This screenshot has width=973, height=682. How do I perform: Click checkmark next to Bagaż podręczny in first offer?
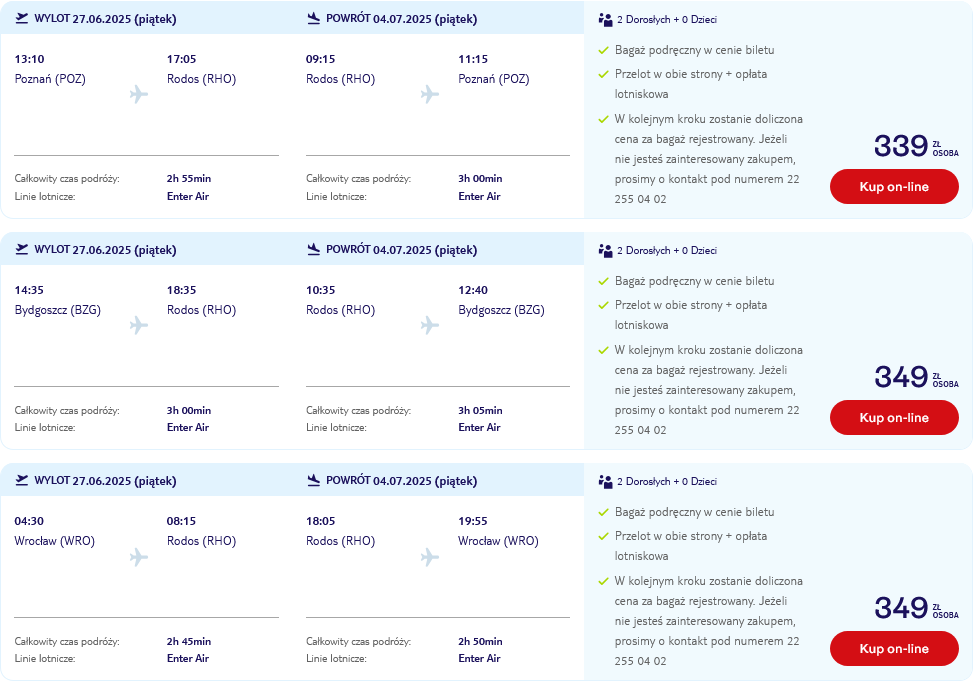pos(603,50)
